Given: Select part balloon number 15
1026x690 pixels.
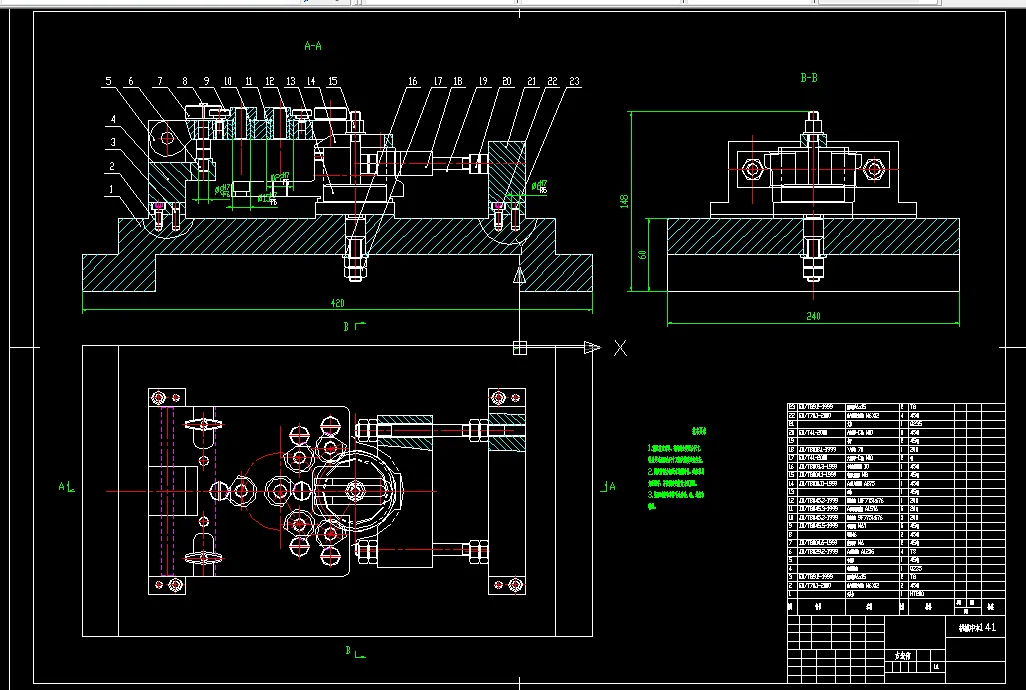Looking at the screenshot, I should coord(333,81).
